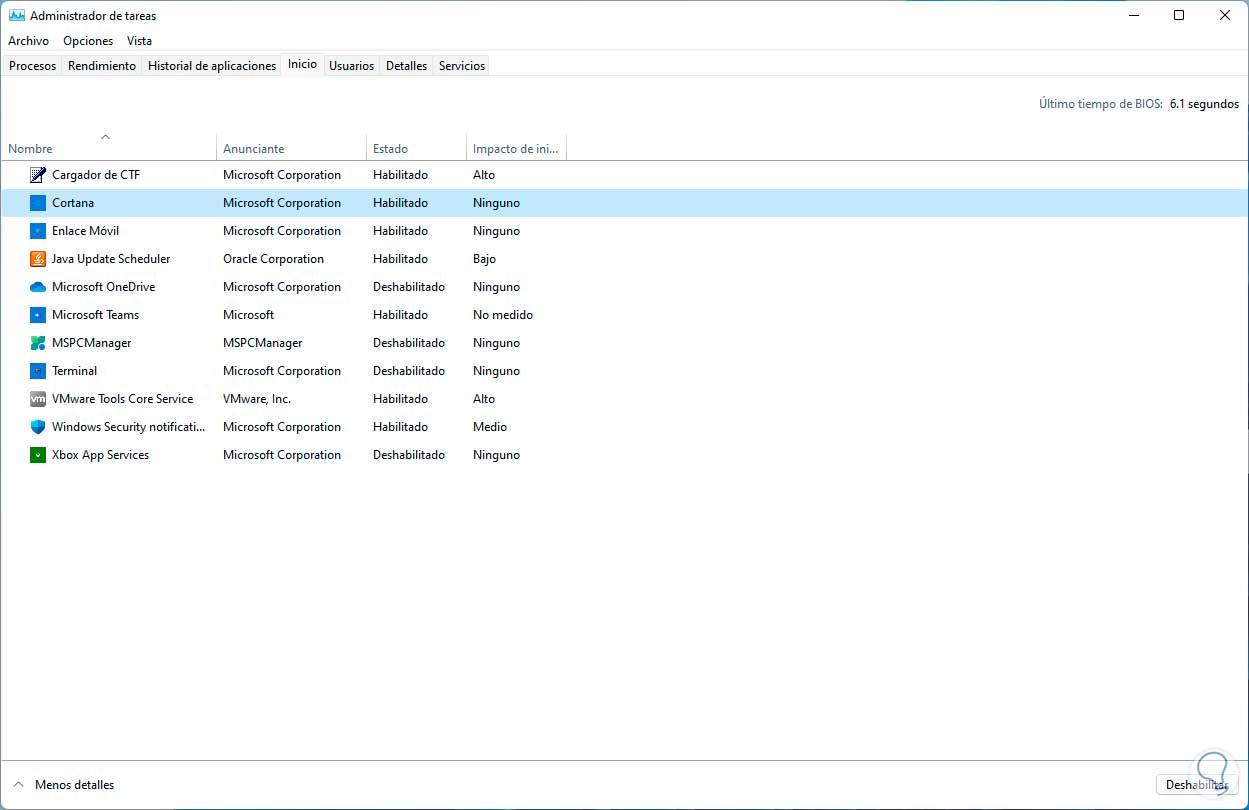Select Xbox App Services entry
The width and height of the screenshot is (1249, 810).
tap(100, 455)
